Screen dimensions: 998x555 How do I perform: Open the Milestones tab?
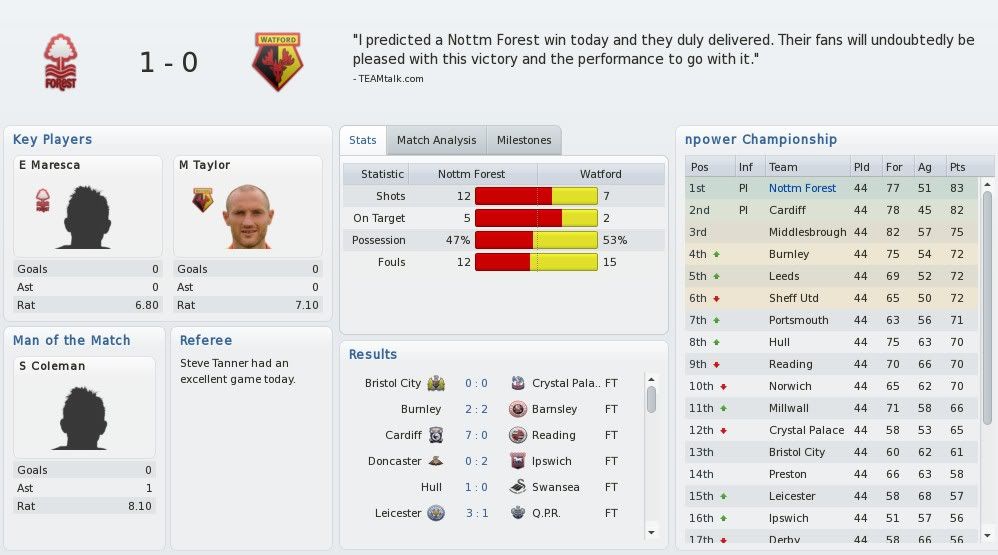tap(524, 140)
